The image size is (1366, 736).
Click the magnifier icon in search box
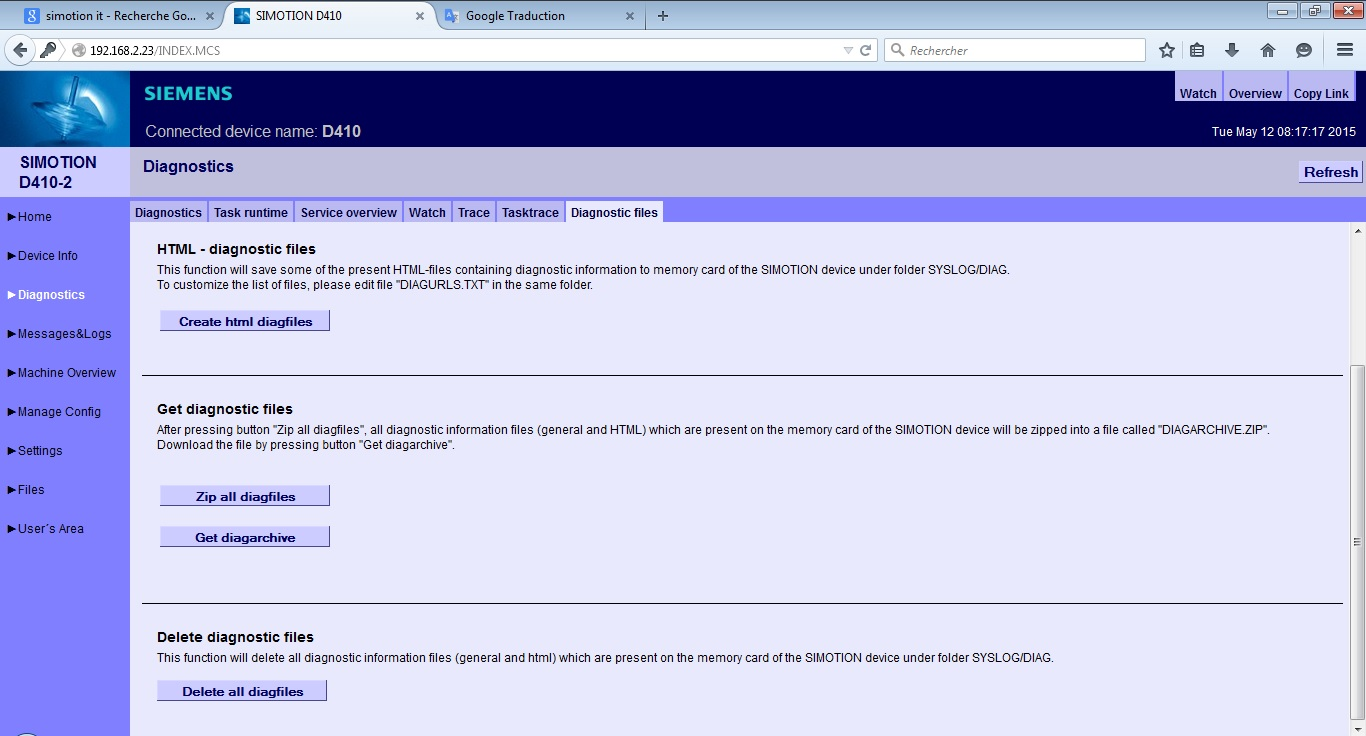click(897, 50)
